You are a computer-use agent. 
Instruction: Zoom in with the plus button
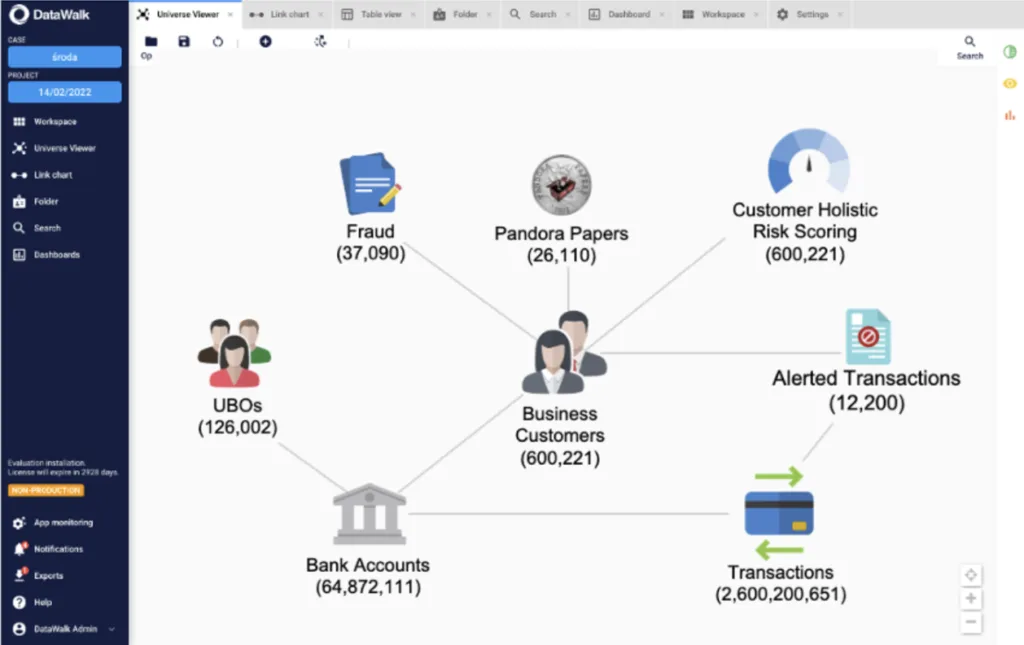pyautogui.click(x=970, y=599)
